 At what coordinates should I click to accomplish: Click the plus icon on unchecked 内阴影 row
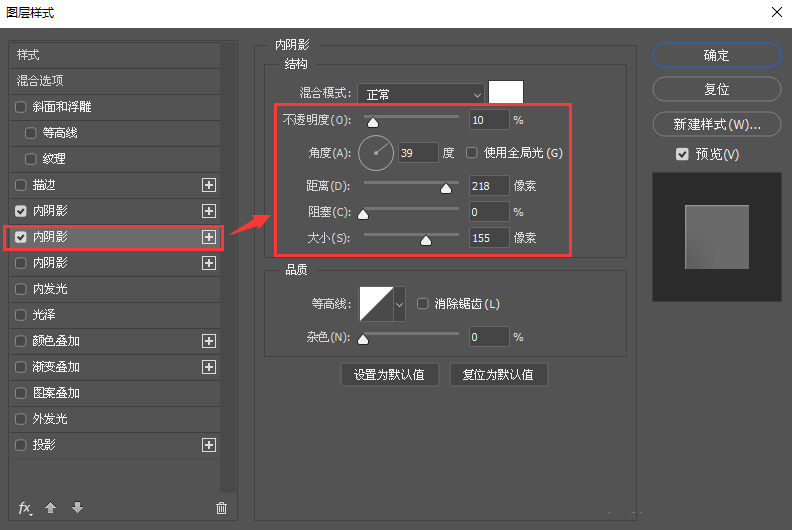click(x=209, y=263)
